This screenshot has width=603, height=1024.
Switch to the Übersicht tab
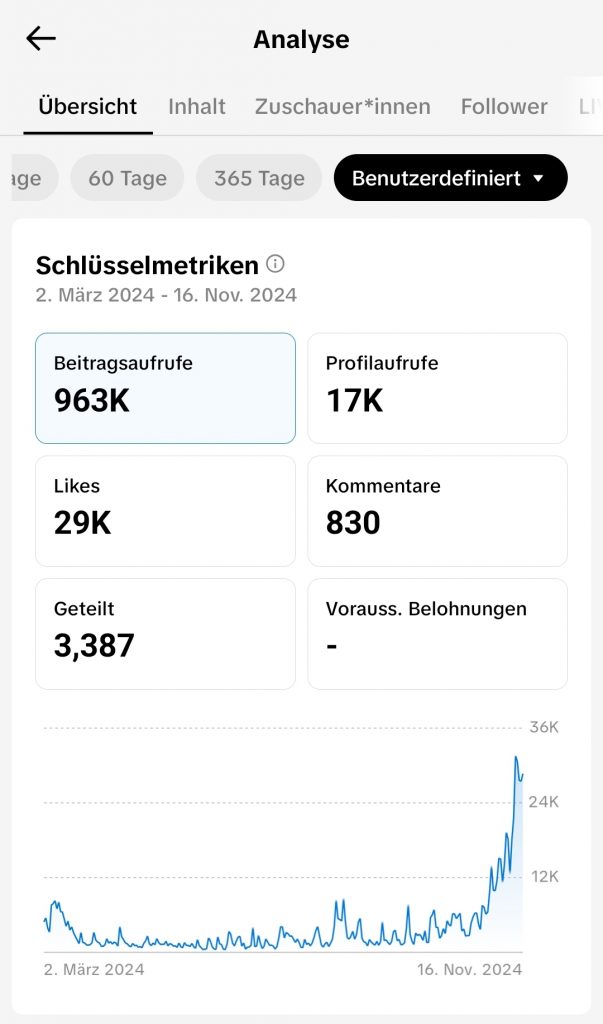point(88,106)
